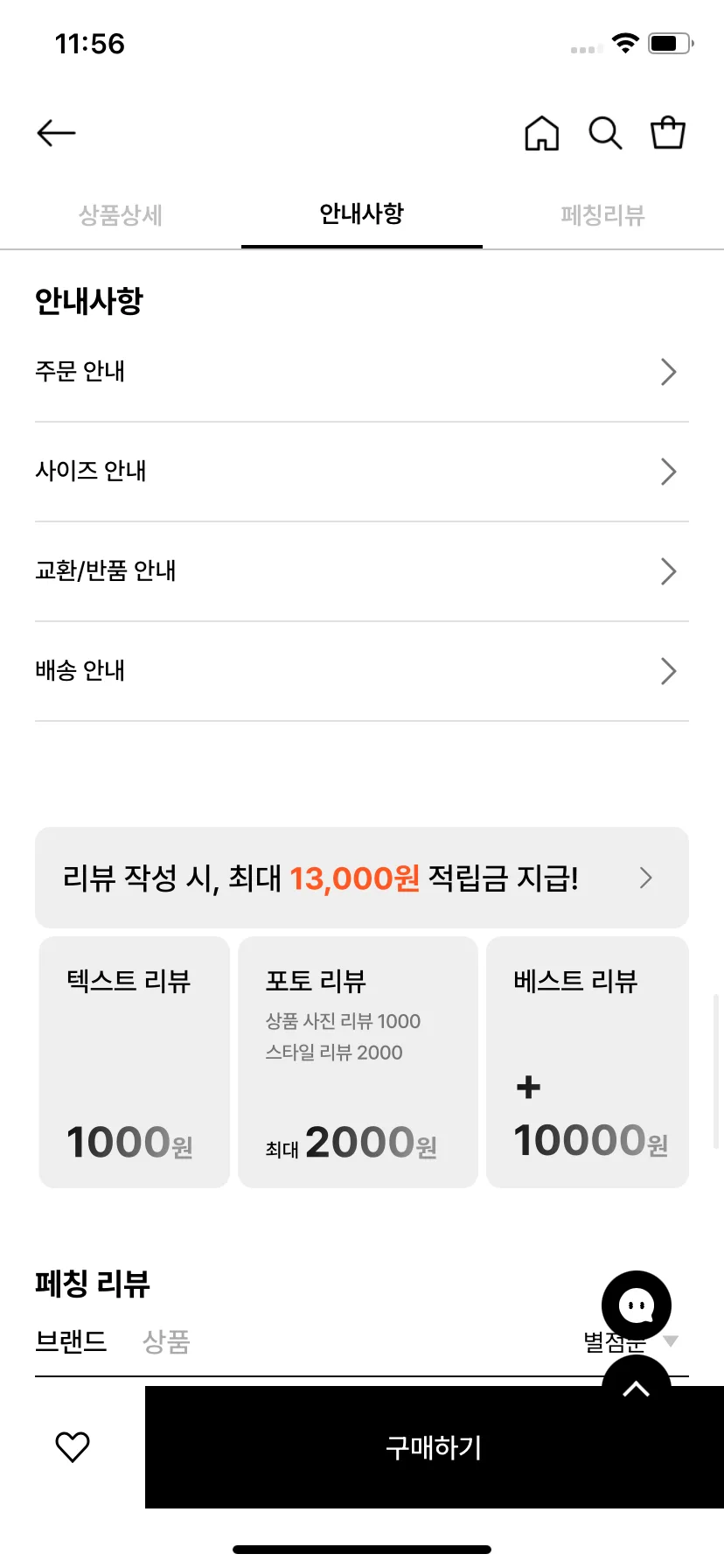Open review reward banner 13,000원 적립금
This screenshot has height=1568, width=724.
(362, 878)
